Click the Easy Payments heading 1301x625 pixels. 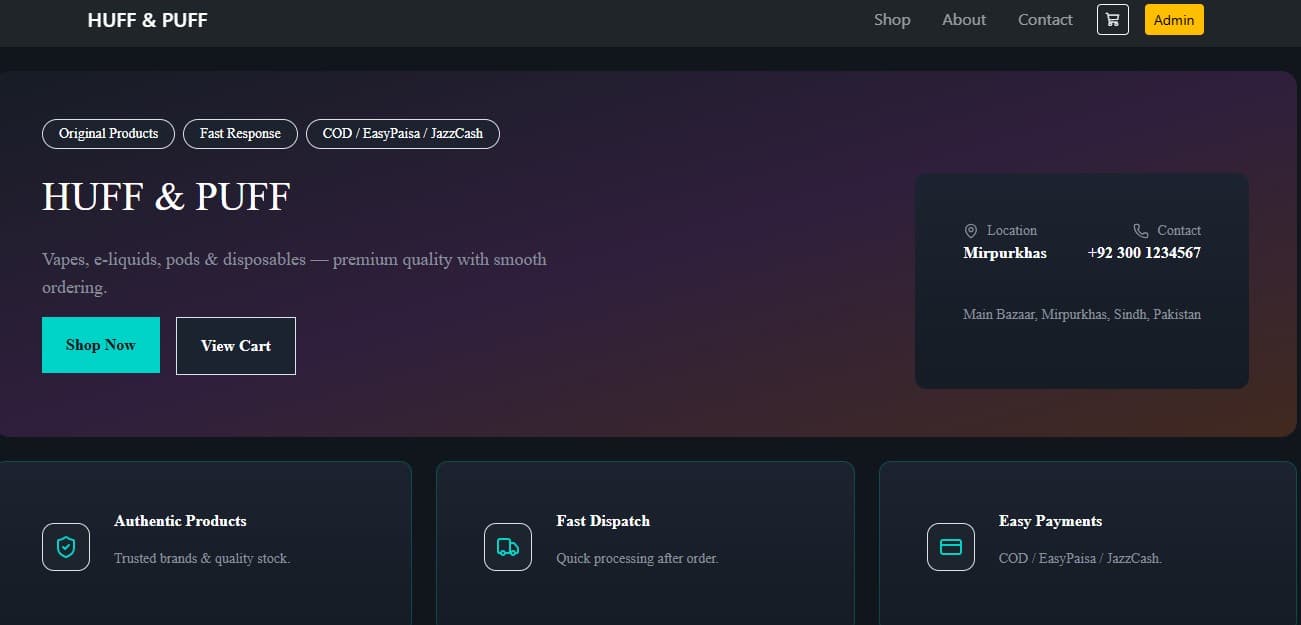pyautogui.click(x=1050, y=521)
